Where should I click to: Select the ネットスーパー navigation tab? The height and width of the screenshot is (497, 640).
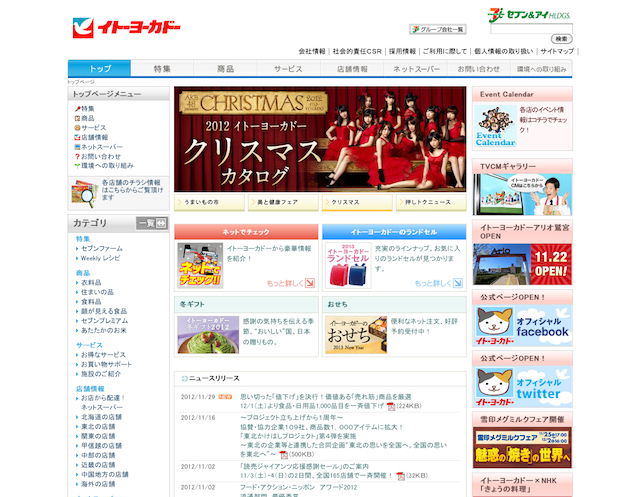416,69
